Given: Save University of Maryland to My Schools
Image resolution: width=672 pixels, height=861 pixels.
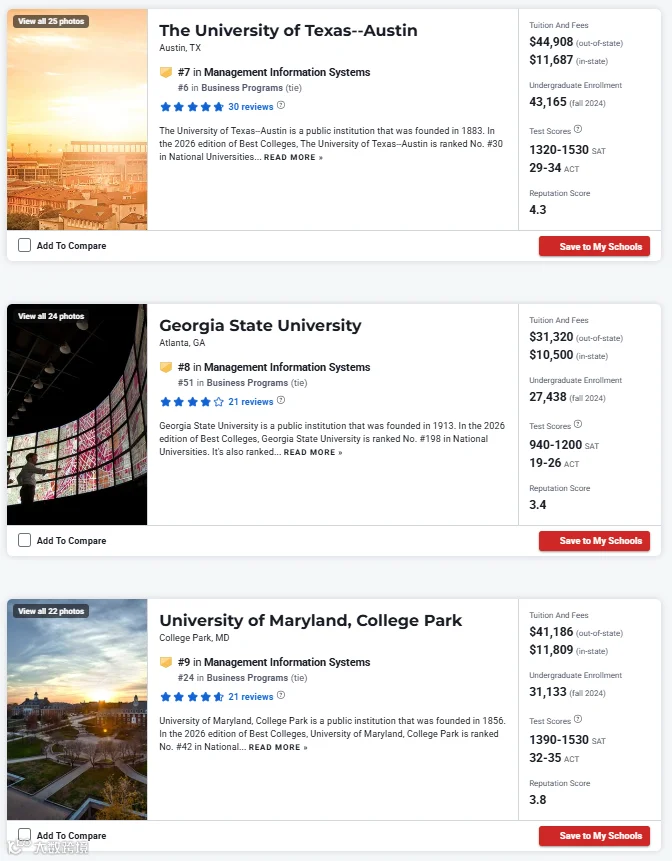Looking at the screenshot, I should (595, 836).
